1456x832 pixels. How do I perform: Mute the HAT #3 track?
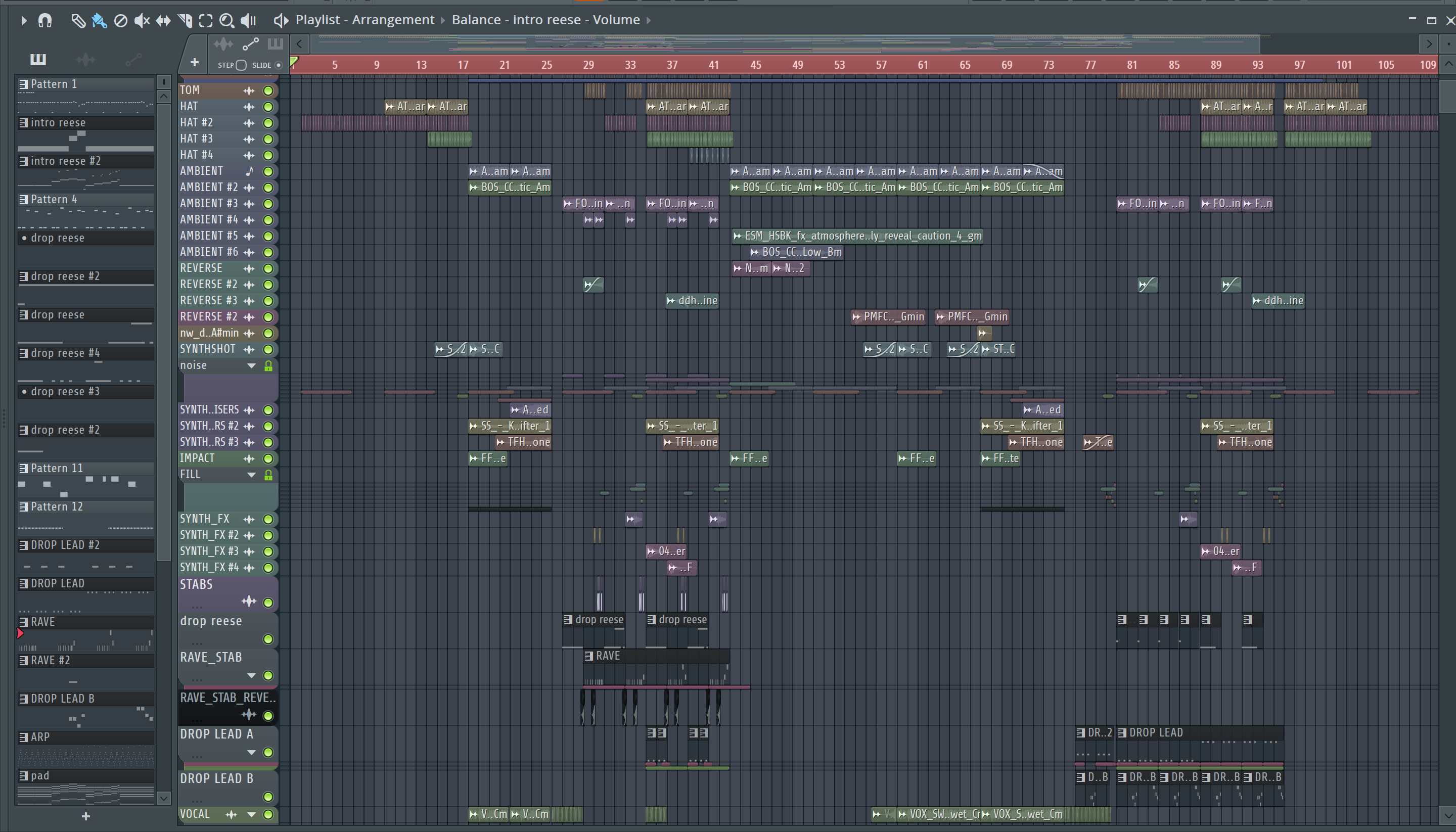[268, 139]
